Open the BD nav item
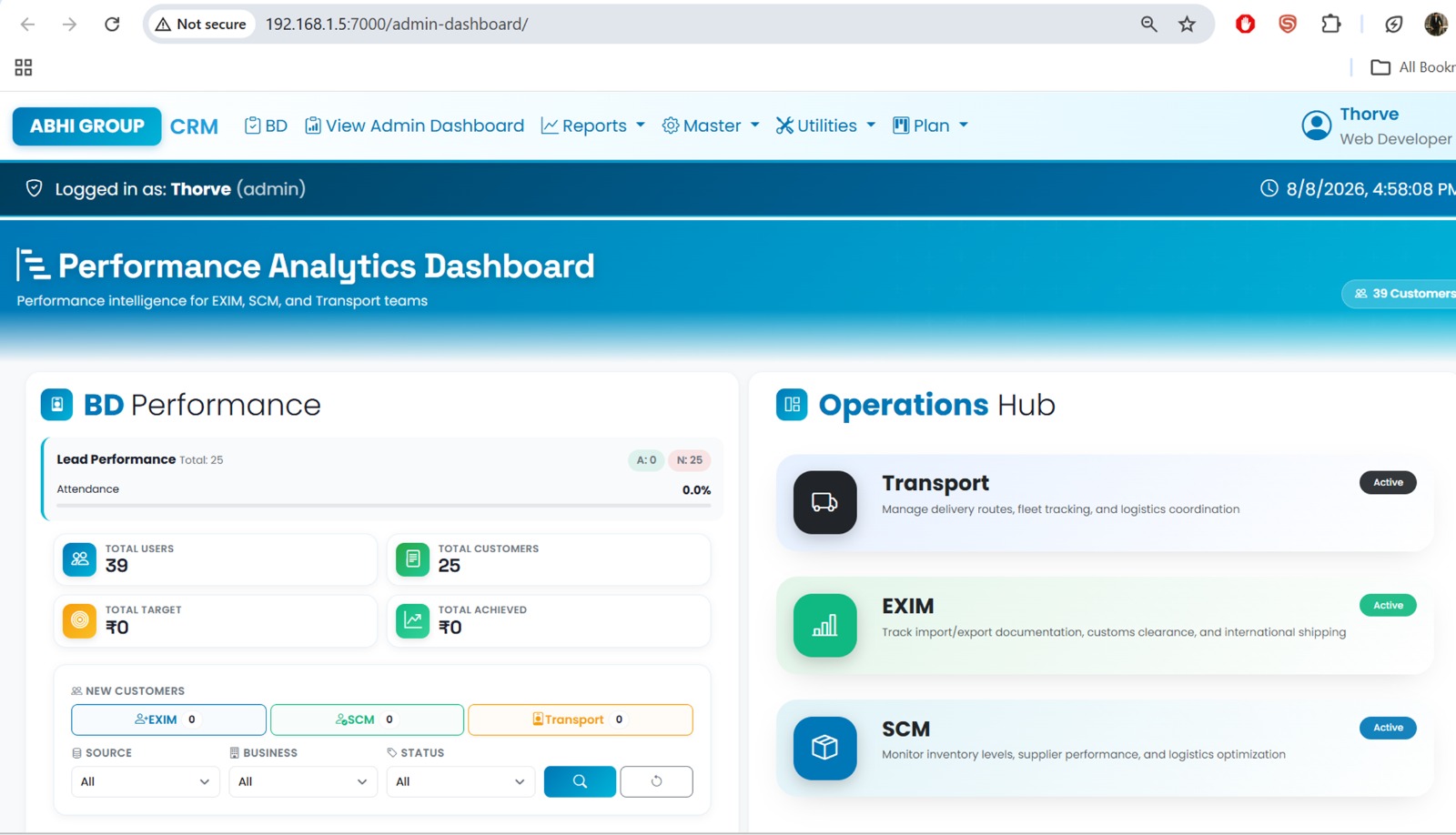1456x835 pixels. [x=266, y=126]
